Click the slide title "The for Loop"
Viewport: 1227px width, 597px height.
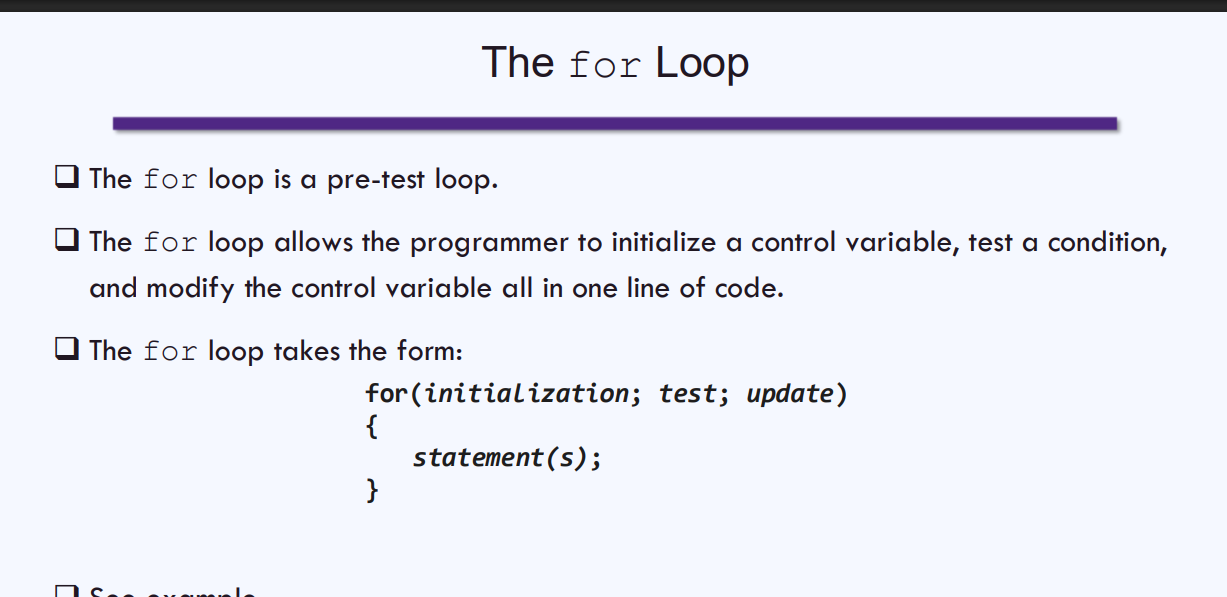(x=614, y=63)
